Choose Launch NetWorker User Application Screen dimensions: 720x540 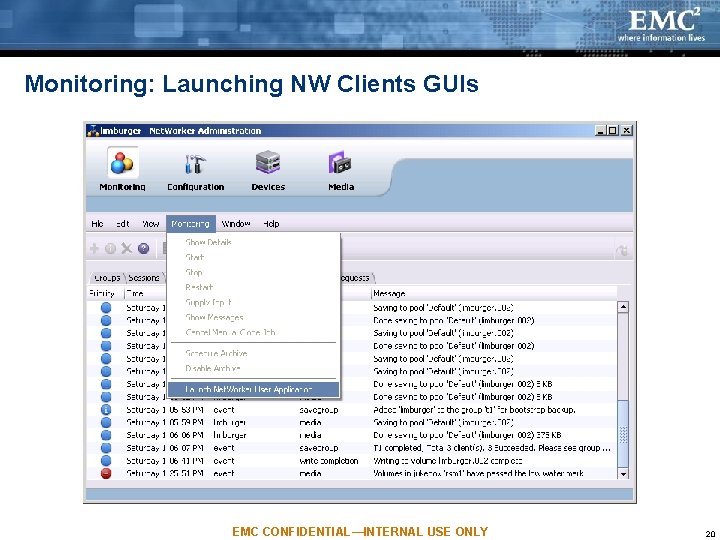(253, 389)
